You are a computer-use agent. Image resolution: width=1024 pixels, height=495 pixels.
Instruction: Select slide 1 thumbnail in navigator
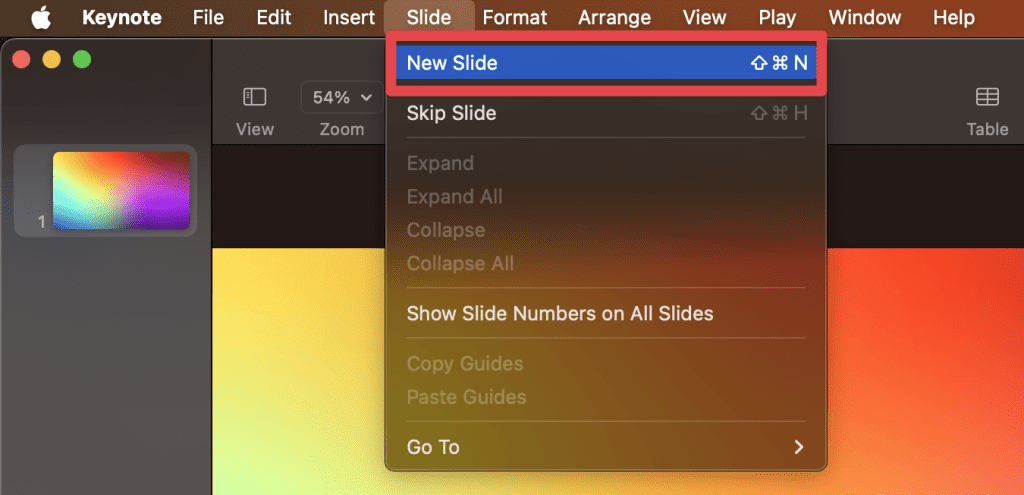[121, 191]
